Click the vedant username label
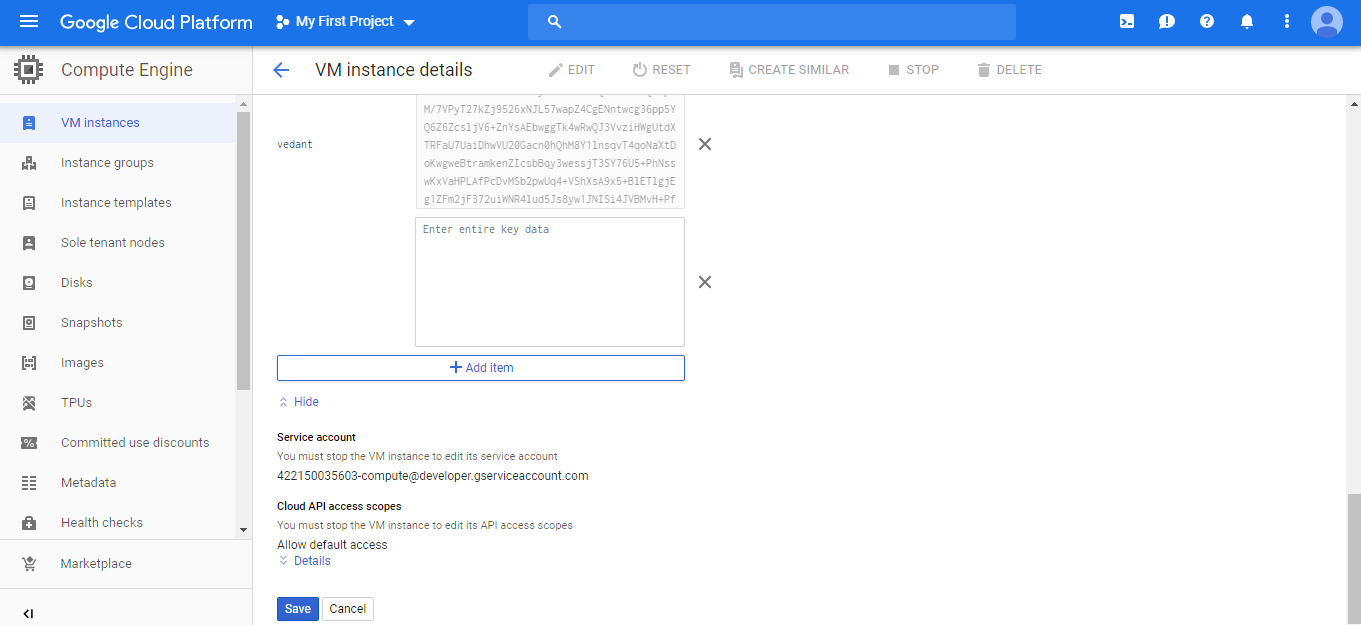 (295, 145)
